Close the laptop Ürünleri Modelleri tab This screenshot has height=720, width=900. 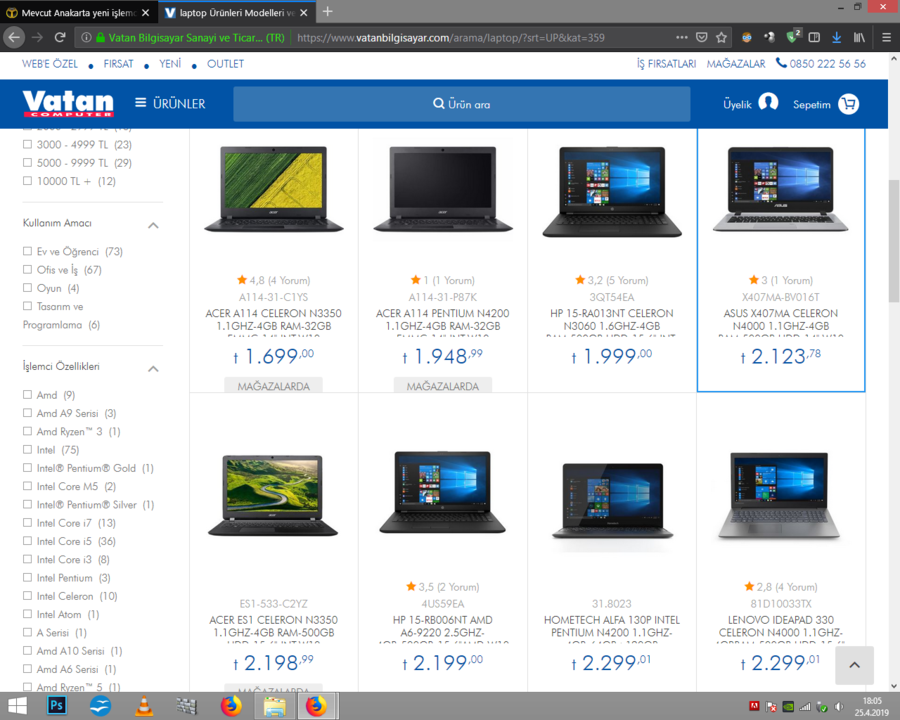tap(304, 12)
